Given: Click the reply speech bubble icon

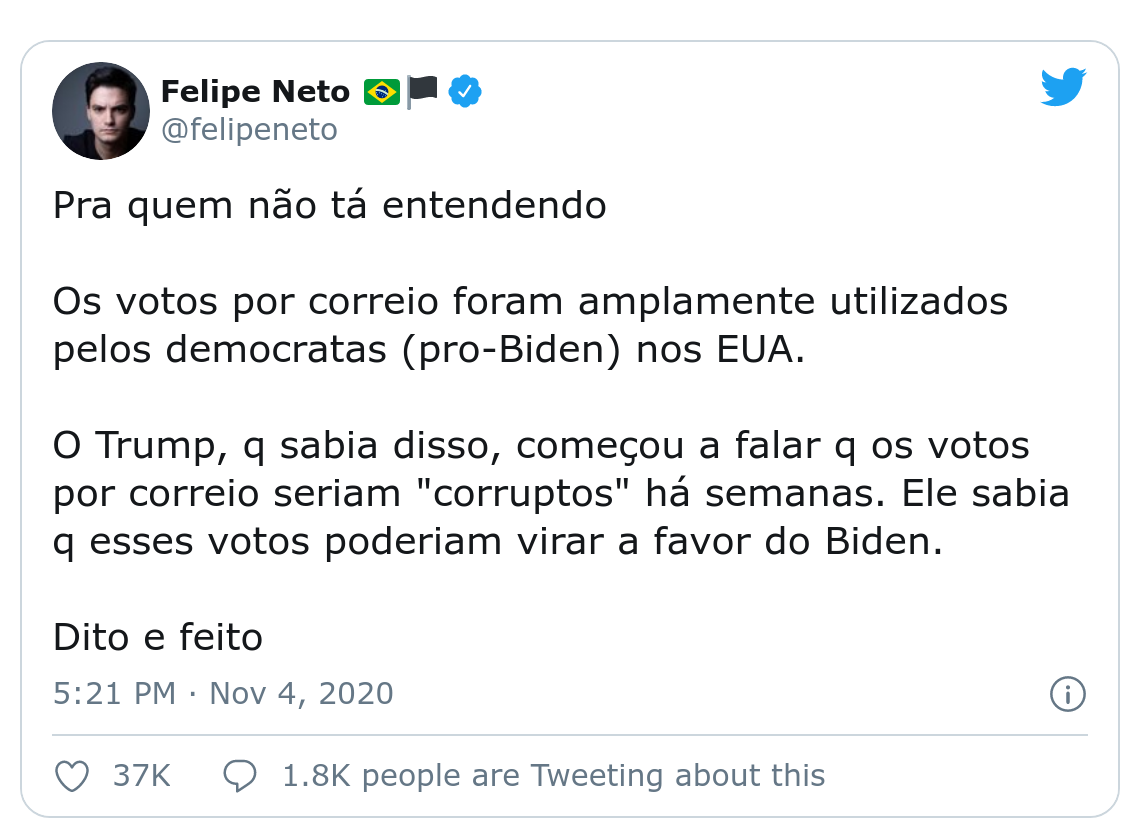Looking at the screenshot, I should point(240,776).
